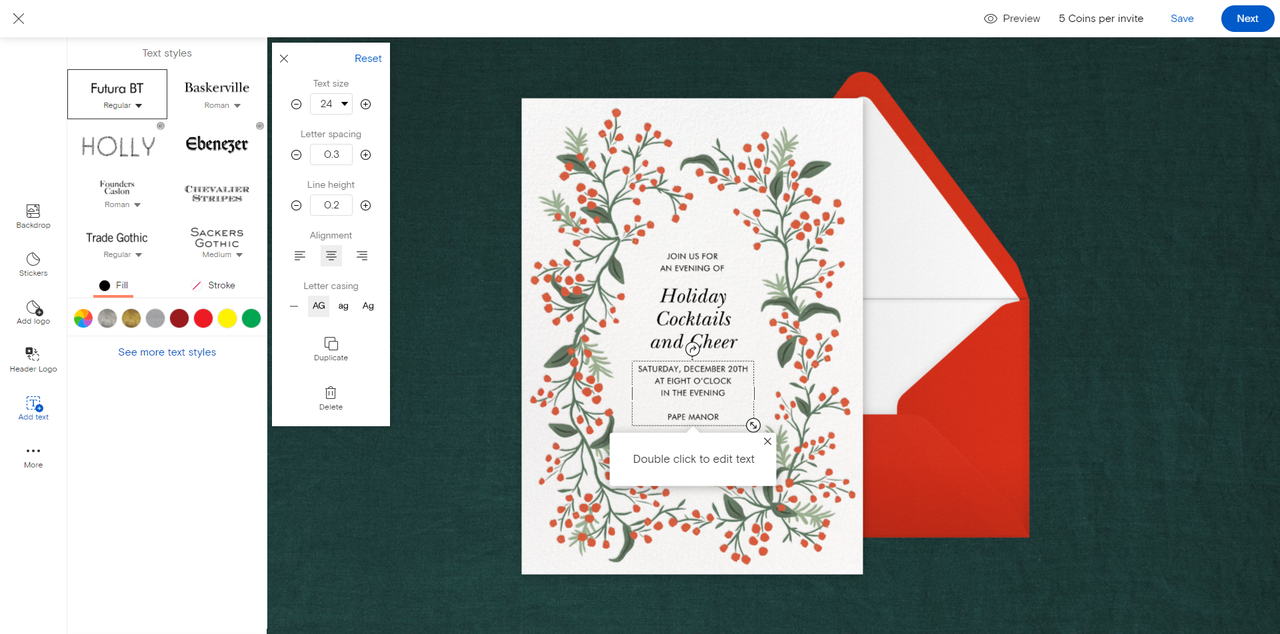Choose the Founders Caslon font
This screenshot has width=1280, height=634.
[117, 187]
